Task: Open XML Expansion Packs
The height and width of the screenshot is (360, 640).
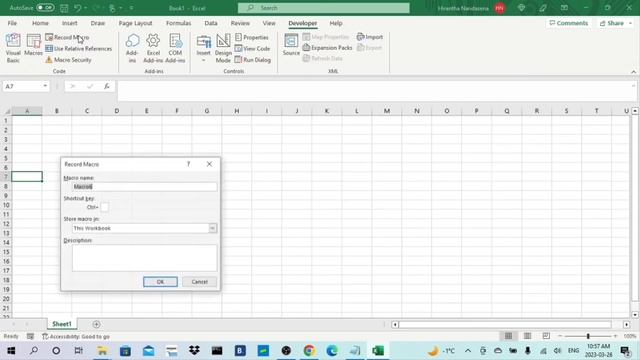Action: point(327,48)
